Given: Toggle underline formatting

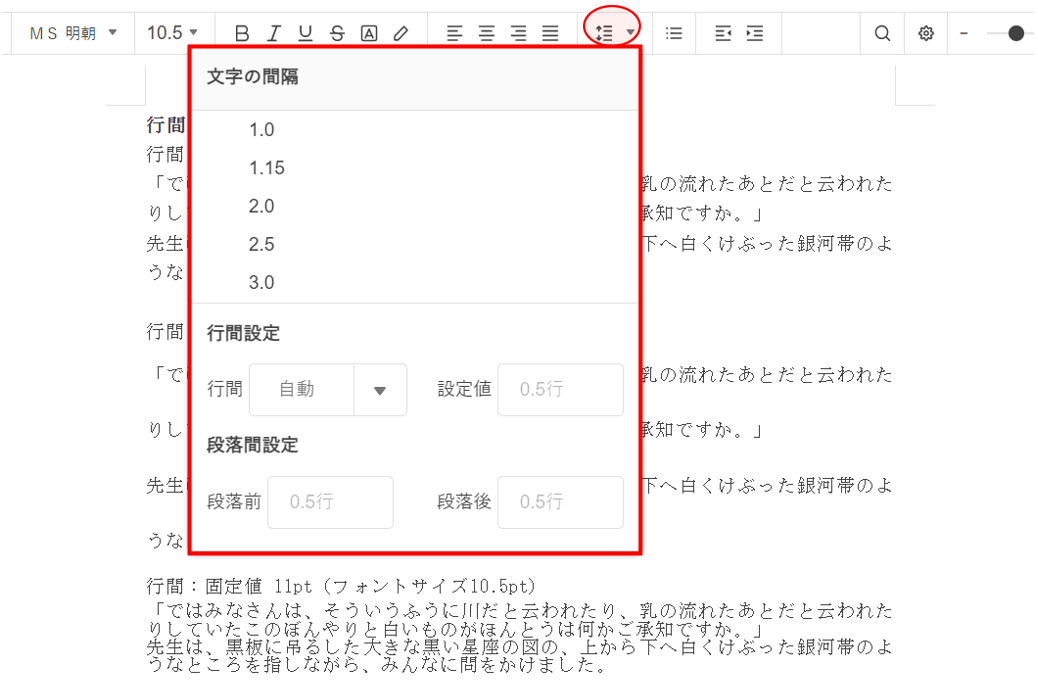Looking at the screenshot, I should 305,33.
